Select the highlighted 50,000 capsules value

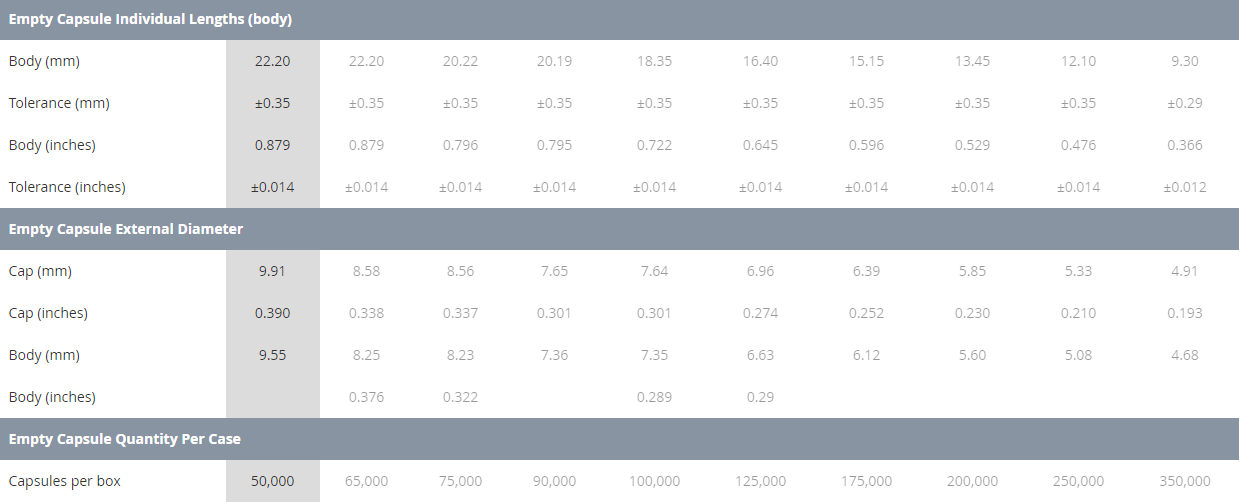(273, 481)
